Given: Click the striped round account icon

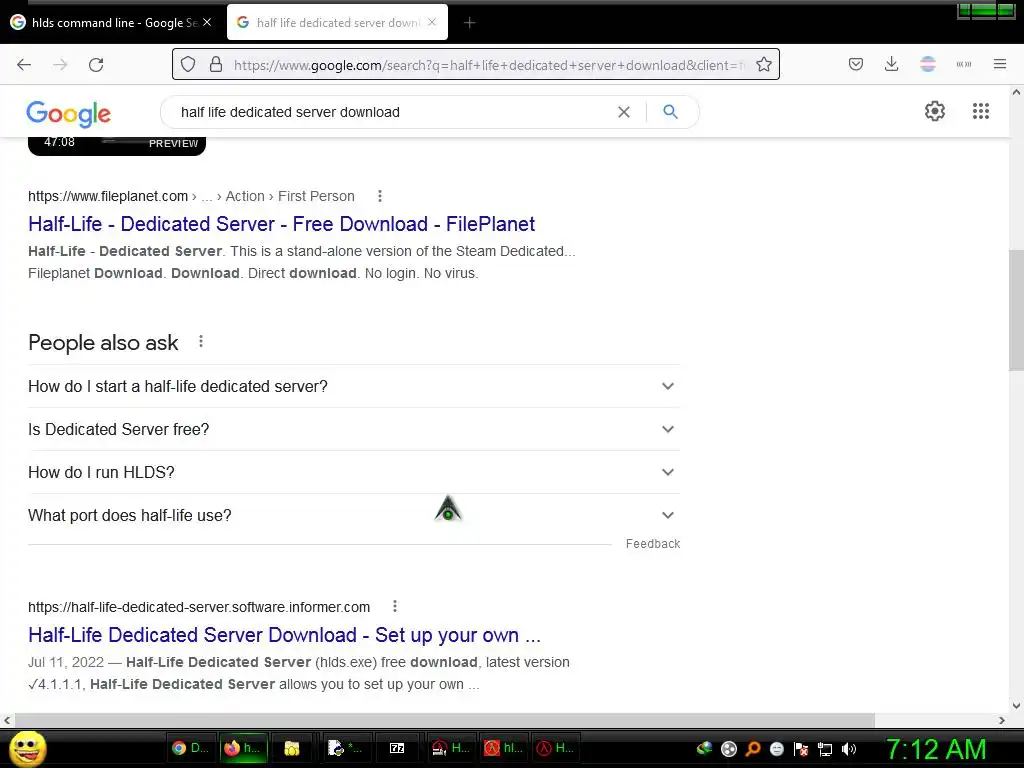Looking at the screenshot, I should 927,64.
